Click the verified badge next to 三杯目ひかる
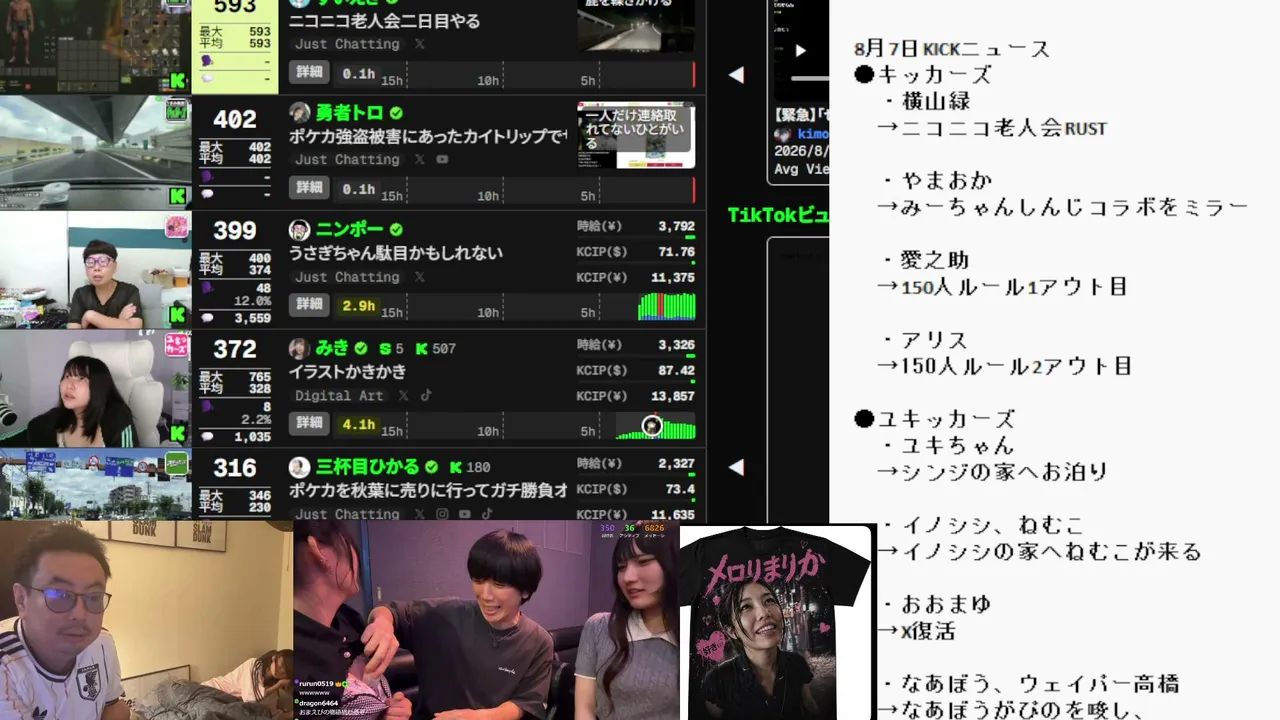Image resolution: width=1280 pixels, height=720 pixels. tap(431, 467)
